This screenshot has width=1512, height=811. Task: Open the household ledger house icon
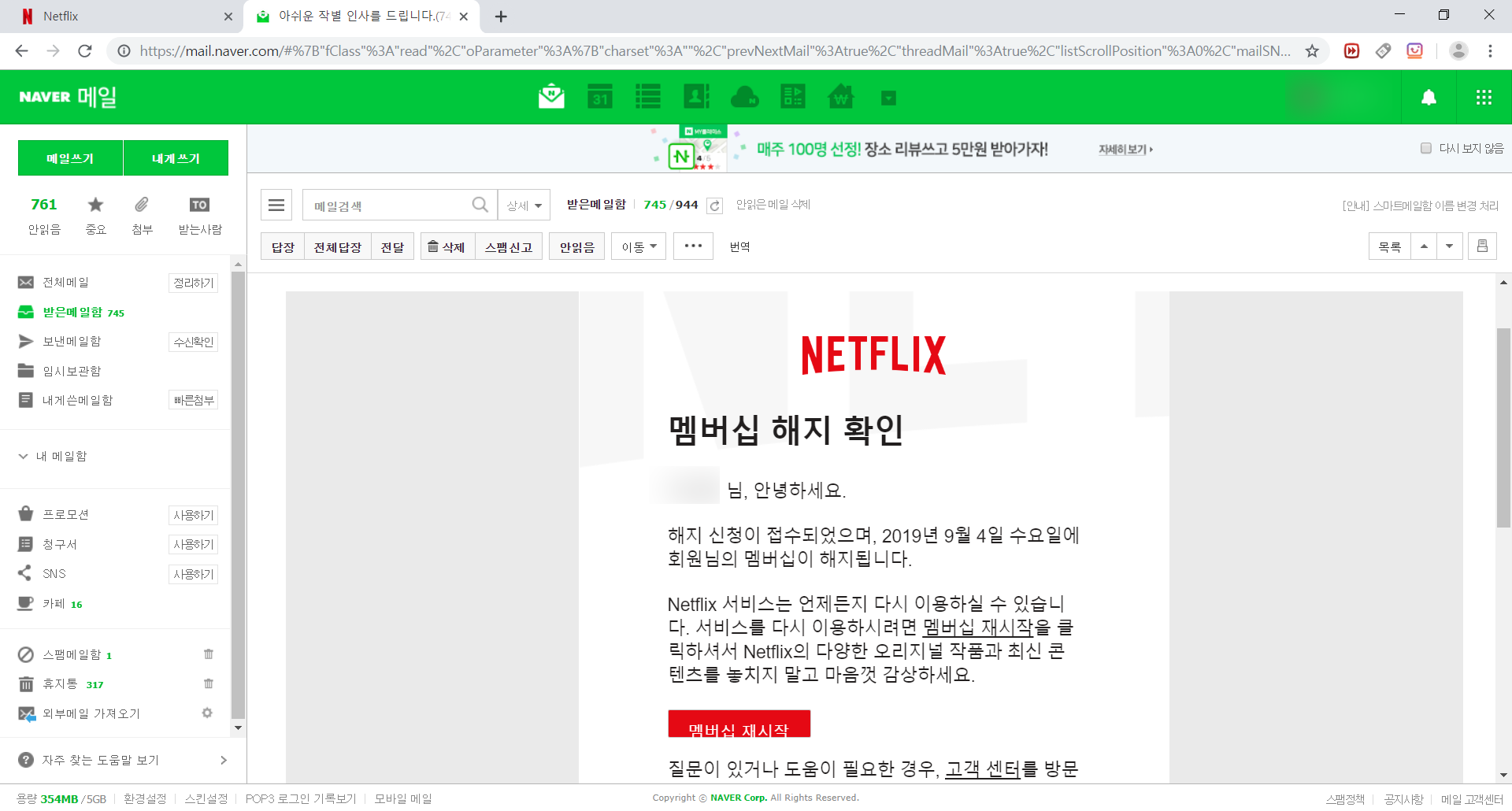841,97
